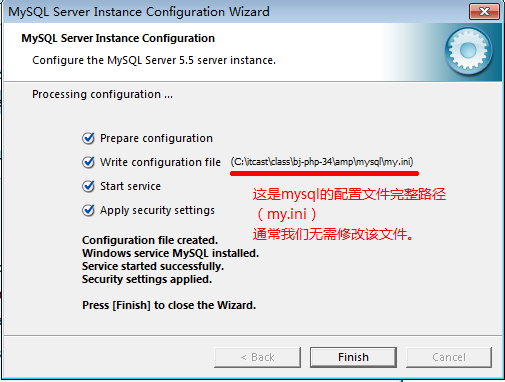Screen dimensions: 505x382
Task: Click the Write configuration file checkmark
Action: [88, 162]
